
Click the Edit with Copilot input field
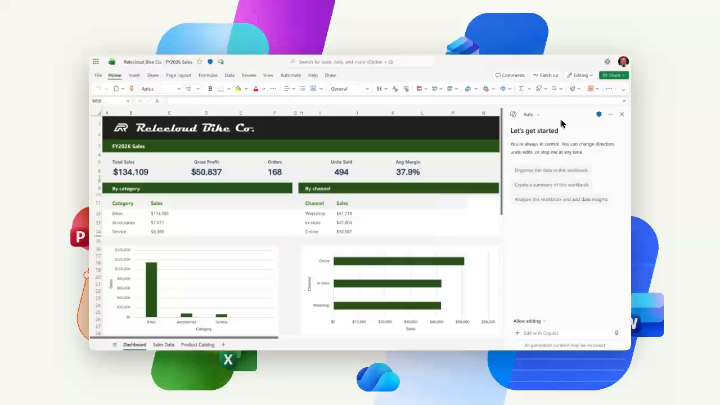tap(565, 333)
